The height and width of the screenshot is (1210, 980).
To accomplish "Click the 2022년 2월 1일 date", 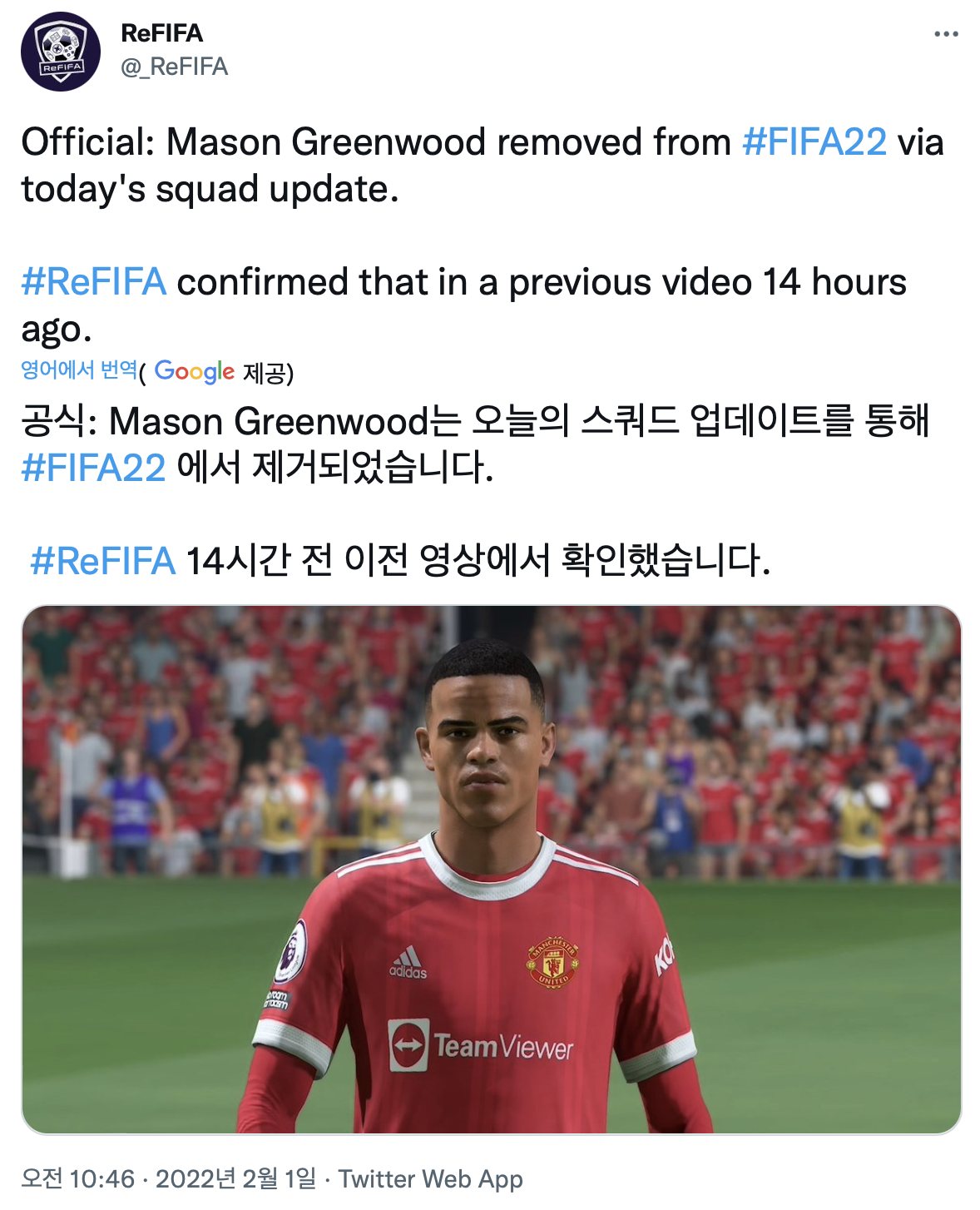I will coord(236,1178).
